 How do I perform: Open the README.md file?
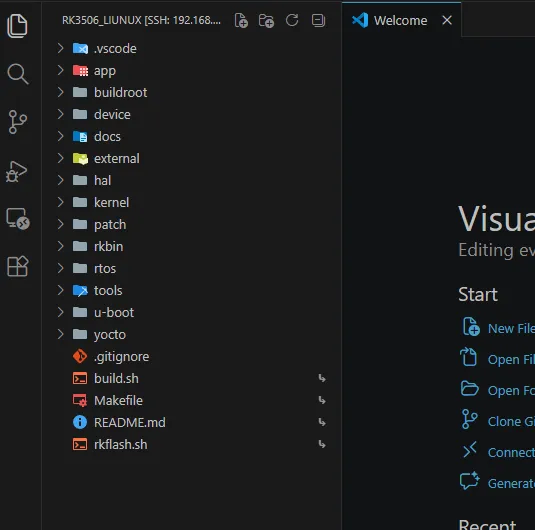point(130,422)
